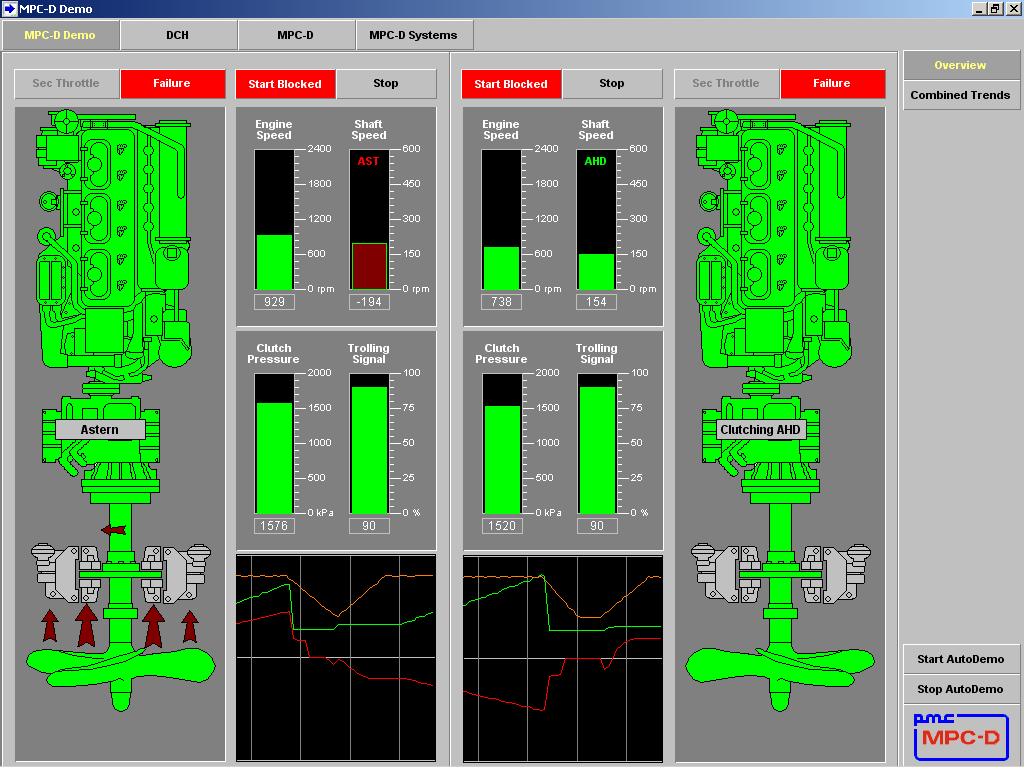Viewport: 1024px width, 768px height.
Task: Click the right engine Failure button
Action: 832,84
